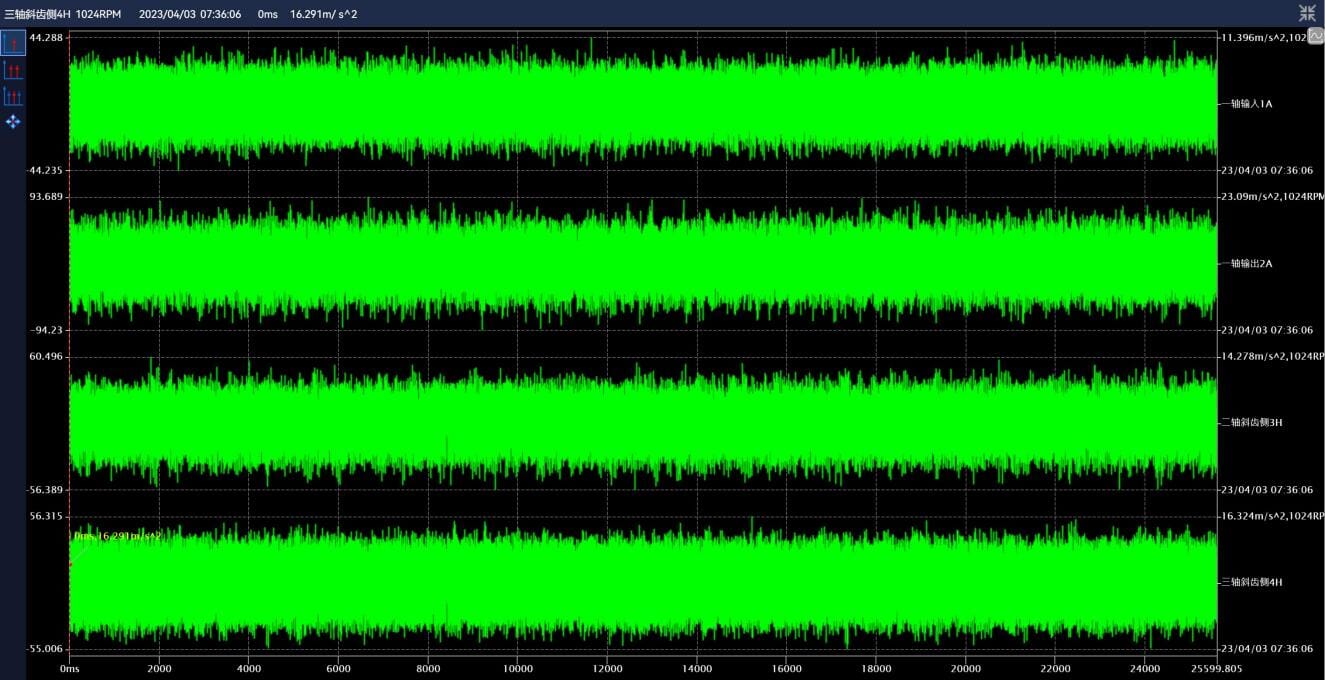The width and height of the screenshot is (1325, 680).
Task: Click the waveform type icon top-right
Action: [x=1316, y=36]
